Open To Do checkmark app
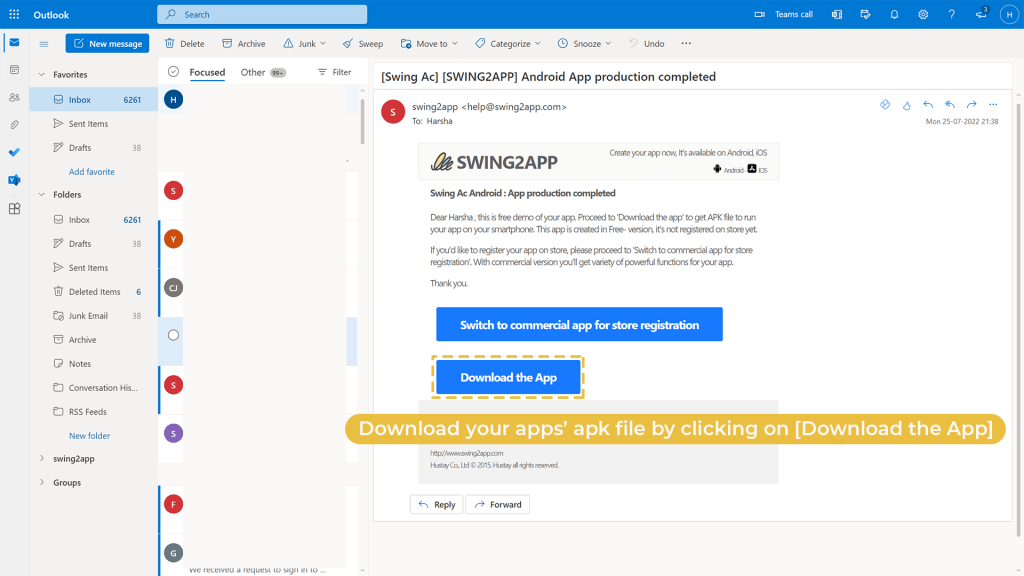This screenshot has height=576, width=1024. pos(14,152)
